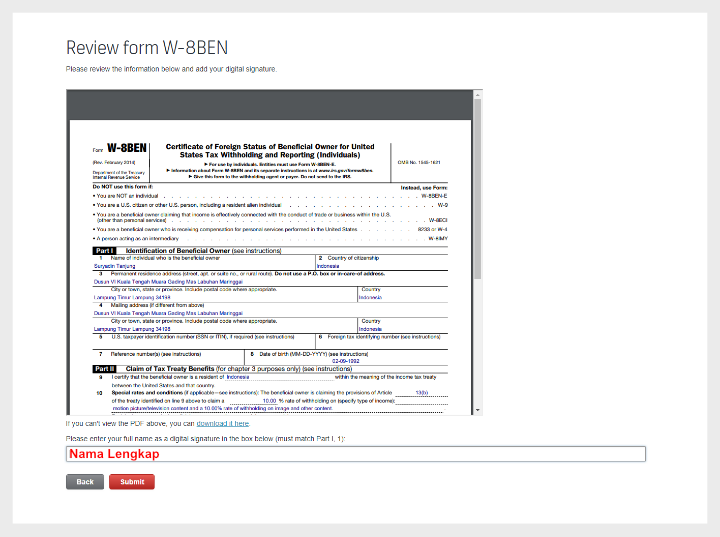Click the Back button

click(84, 481)
